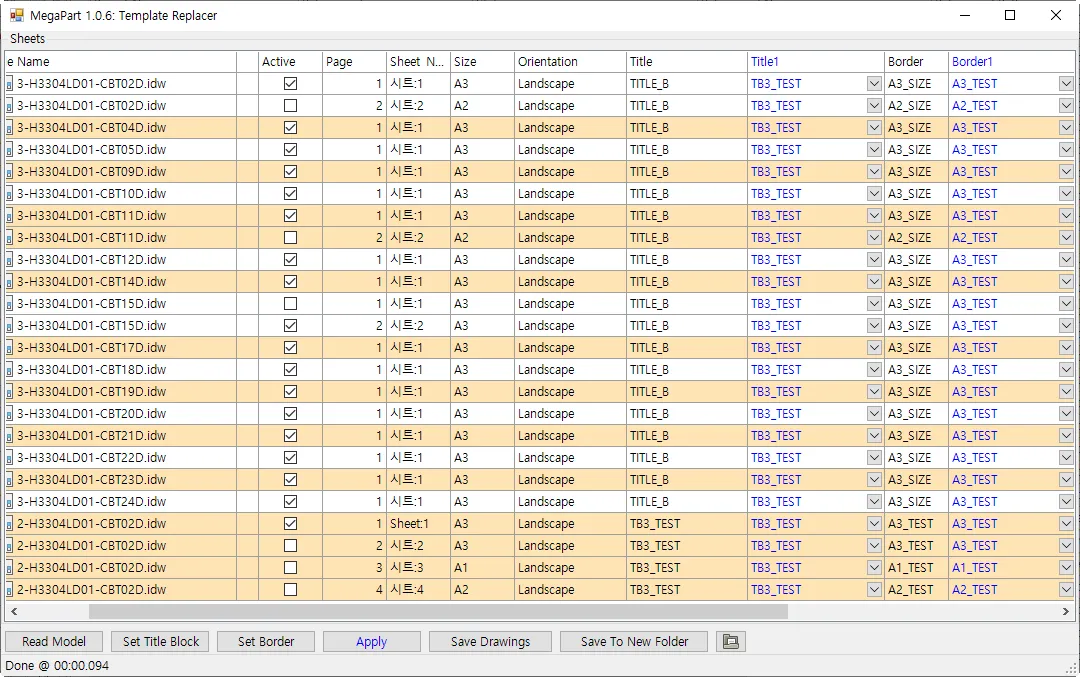Click file icon of 3-H3304LD01-CBT12D.idw
Image resolution: width=1080 pixels, height=677 pixels.
click(10, 260)
